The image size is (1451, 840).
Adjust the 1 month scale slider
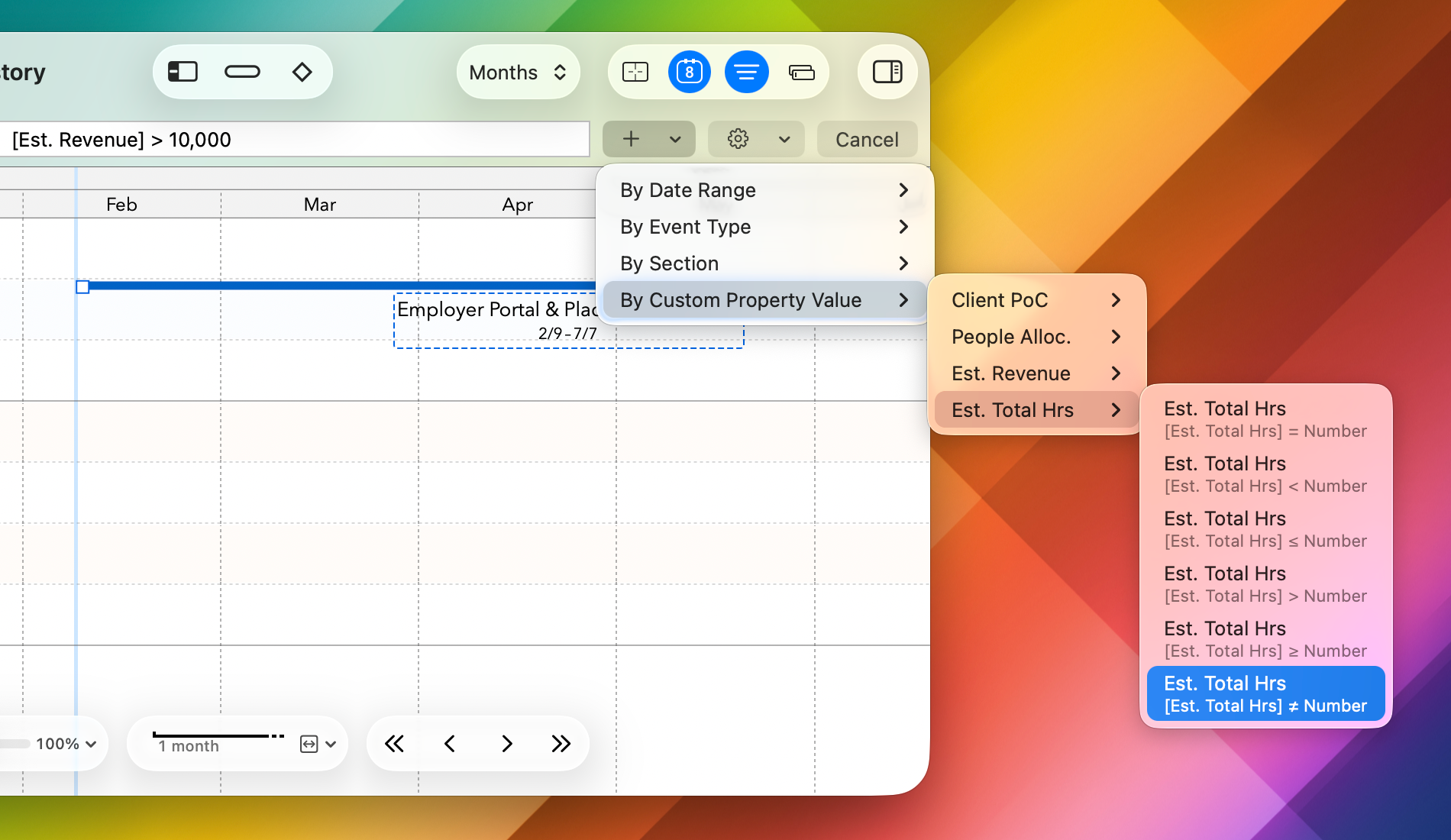point(217,736)
